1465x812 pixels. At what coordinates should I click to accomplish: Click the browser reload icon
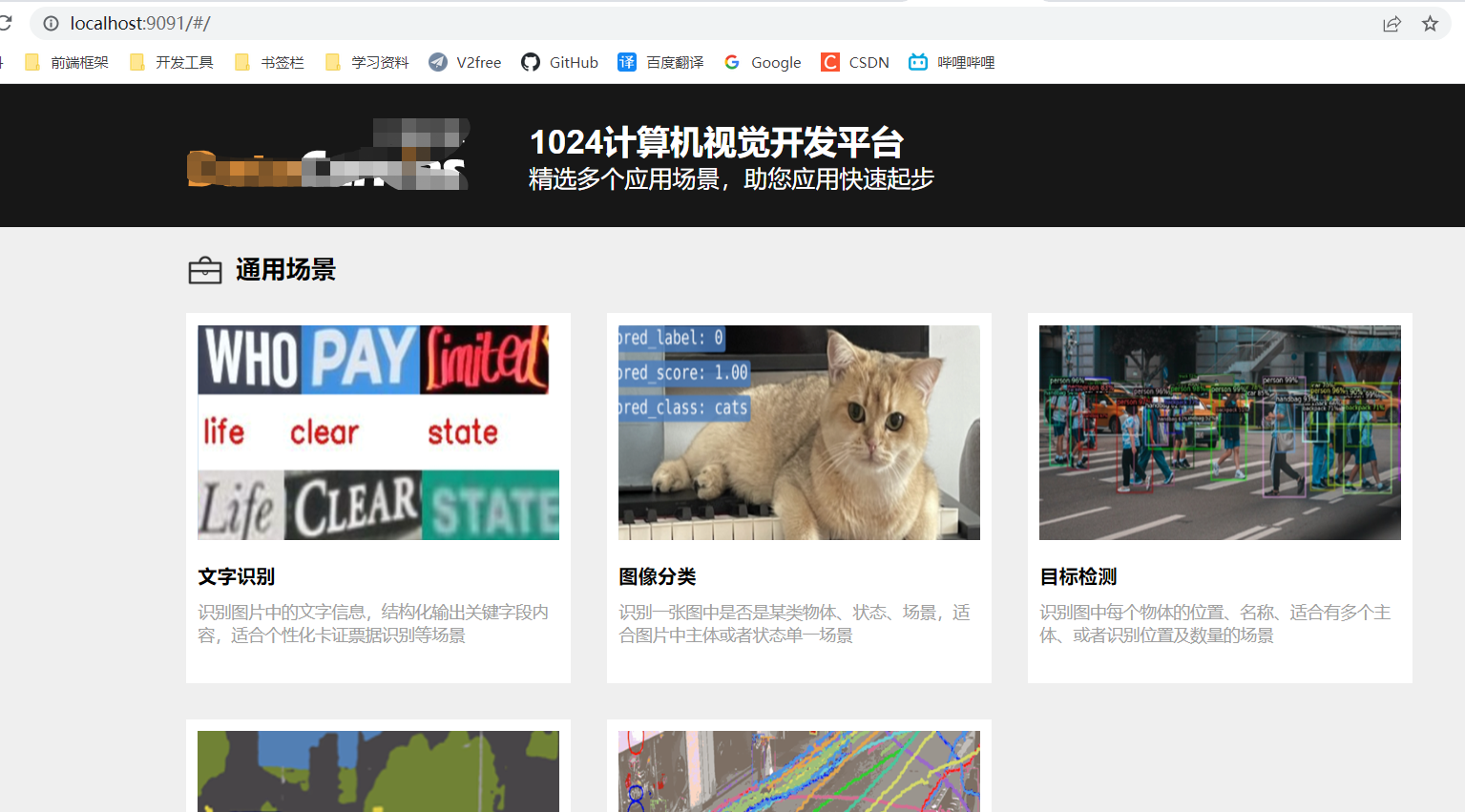click(5, 23)
